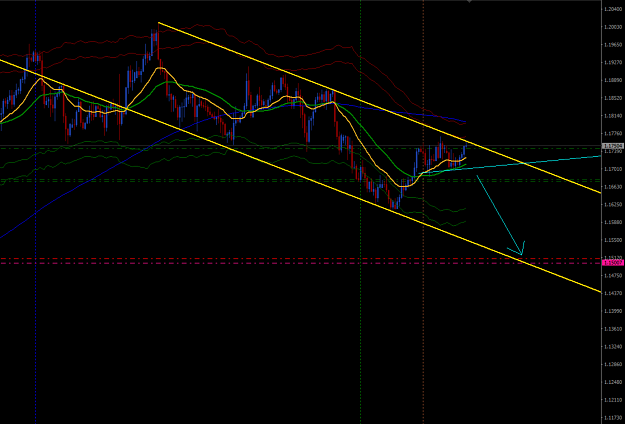625x424 pixels.
Task: Click the 1.19270 price axis label
Action: 613,62
